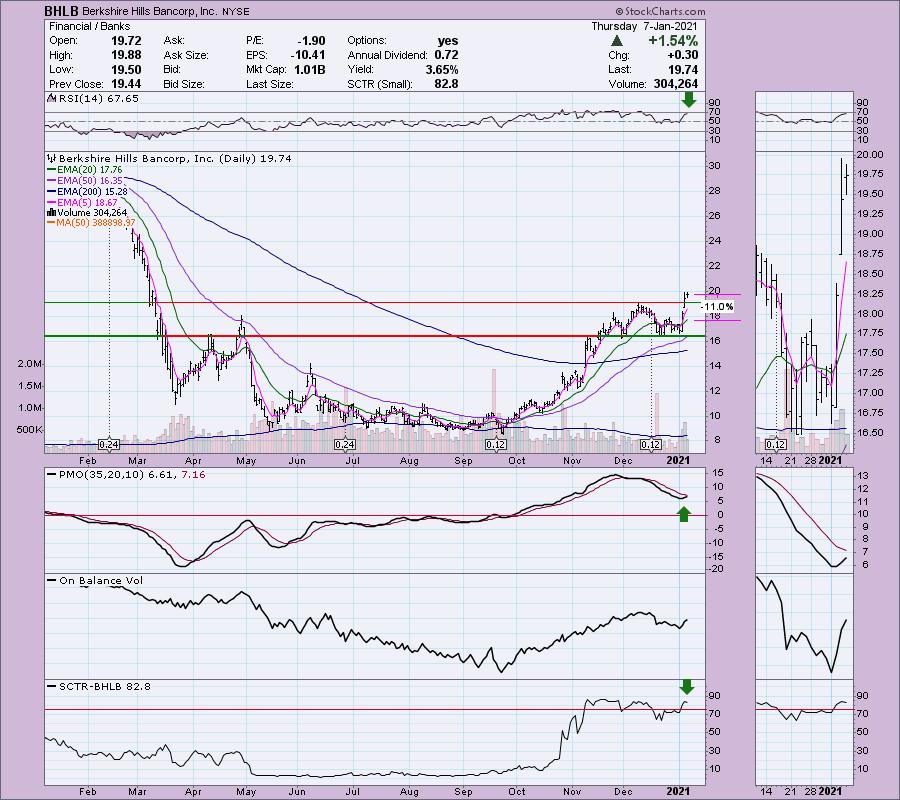The width and height of the screenshot is (900, 800).
Task: Click the Financial / Banks sector label
Action: 90,26
